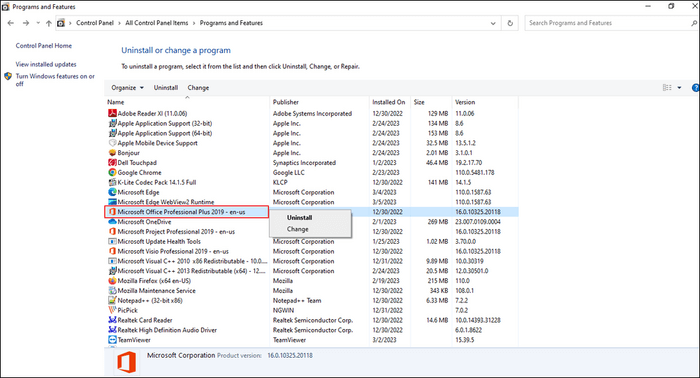Open recent locations dropdown arrow
This screenshot has width=700, height=378.
point(38,23)
